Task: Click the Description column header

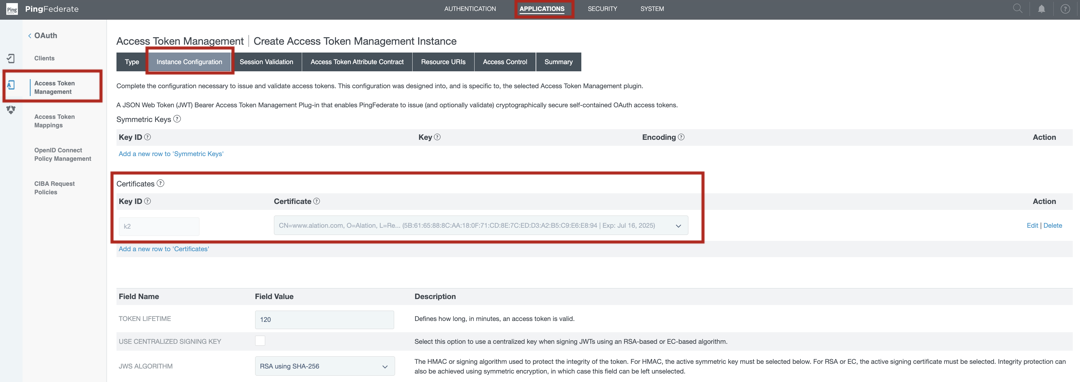Action: pos(435,297)
